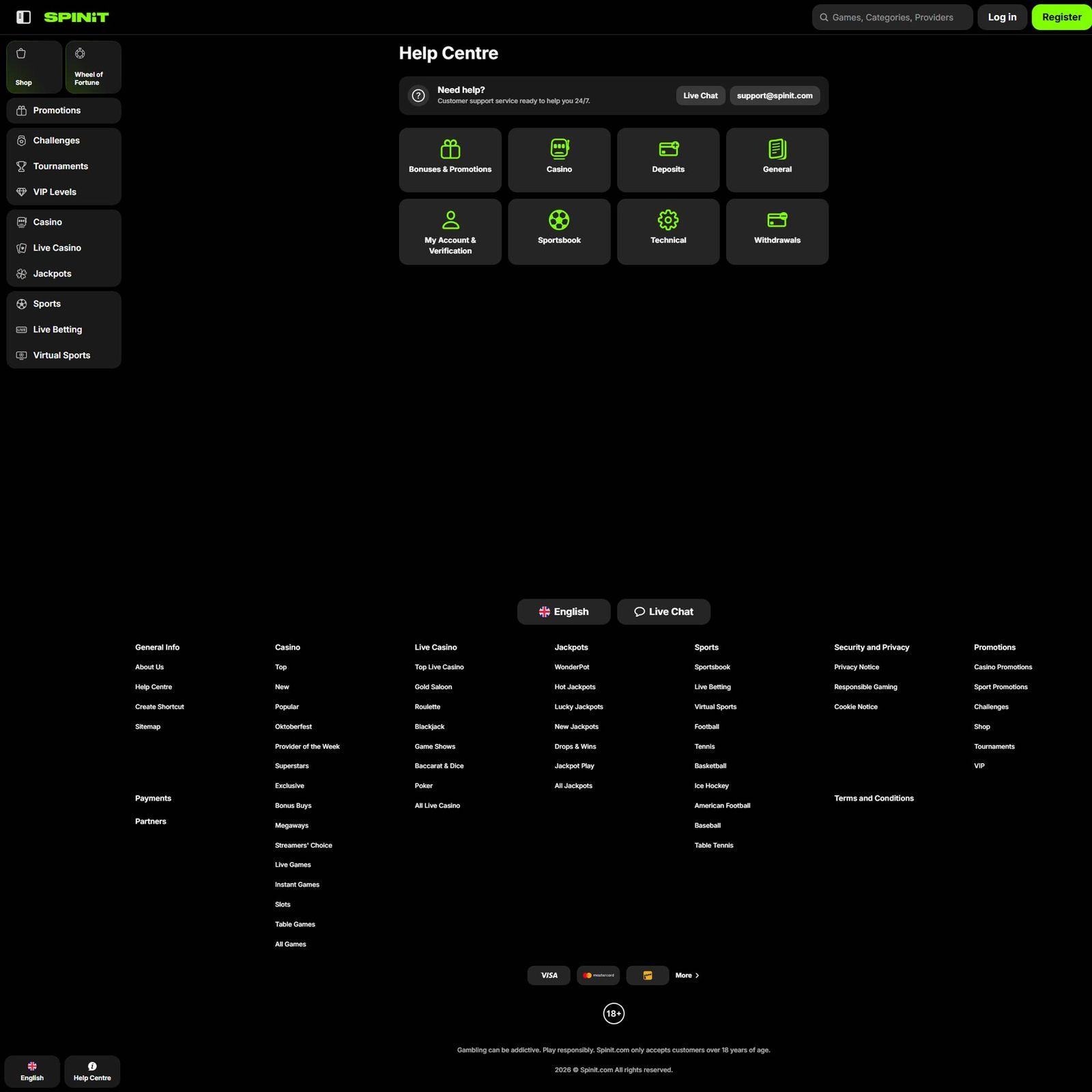
Task: Open English language selector in footer
Action: click(564, 612)
